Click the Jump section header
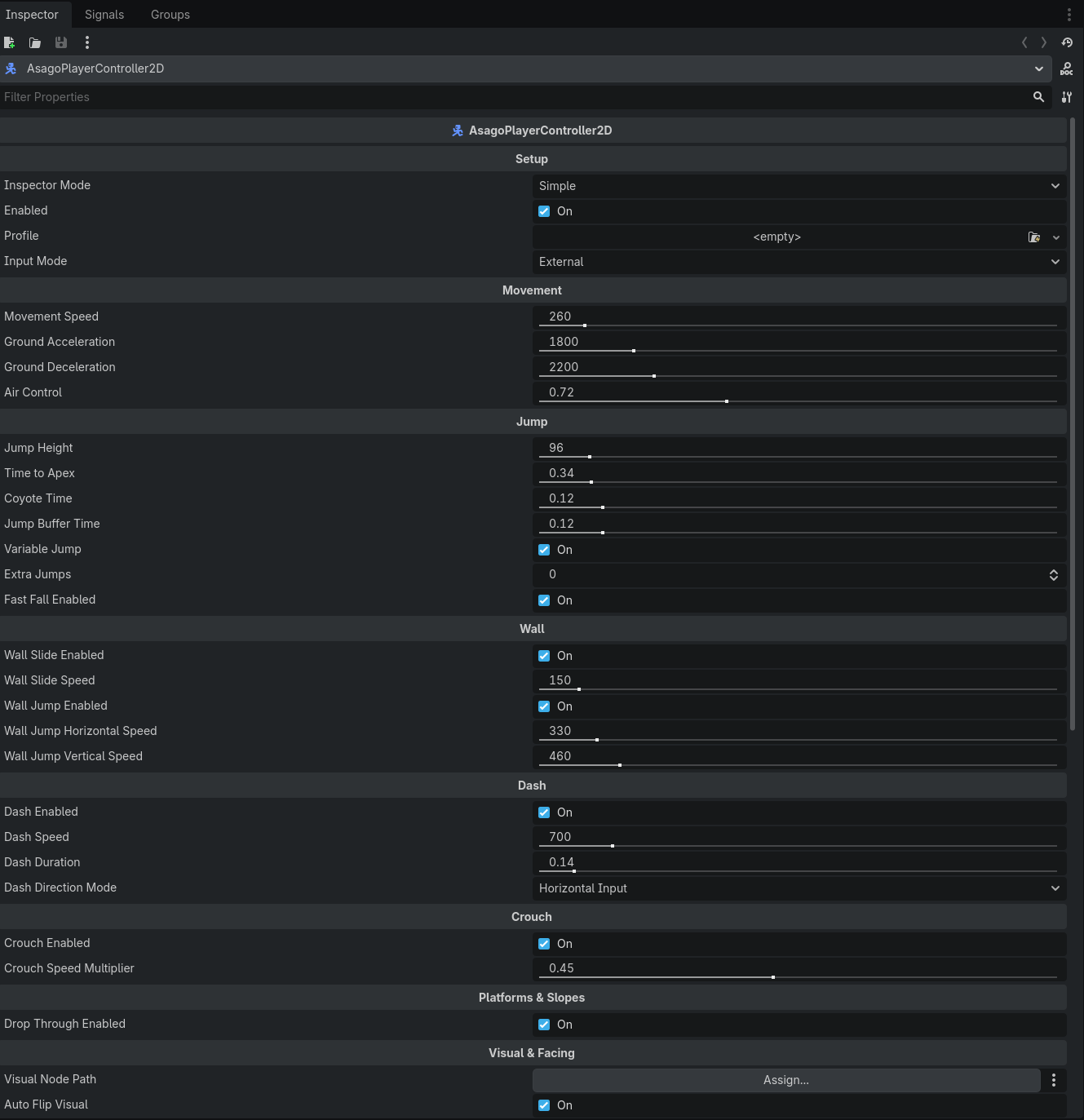1084x1120 pixels. [532, 422]
